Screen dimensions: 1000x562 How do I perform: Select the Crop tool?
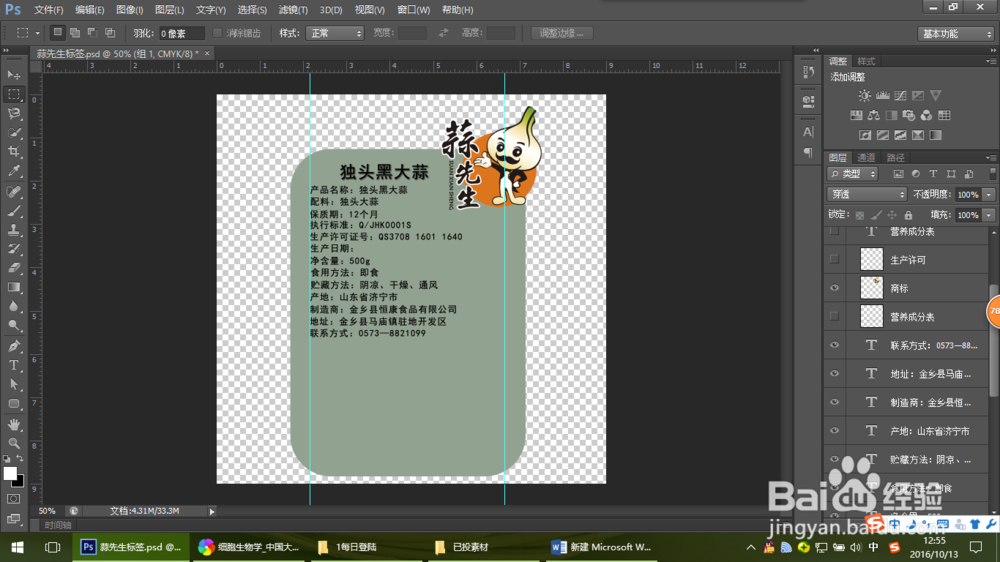(x=13, y=151)
